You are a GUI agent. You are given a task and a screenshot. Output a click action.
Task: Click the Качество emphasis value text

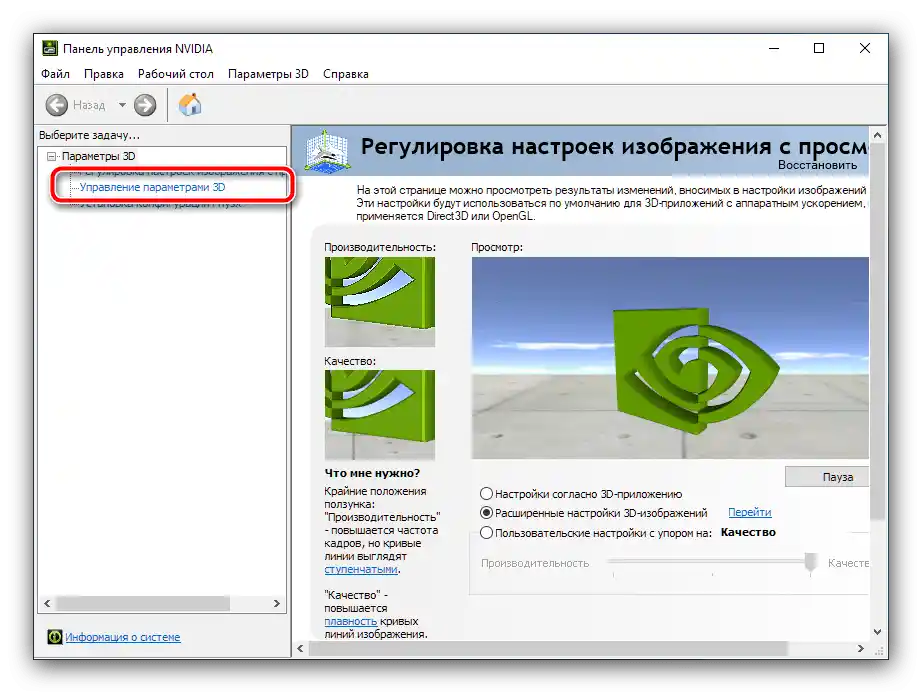pyautogui.click(x=748, y=532)
